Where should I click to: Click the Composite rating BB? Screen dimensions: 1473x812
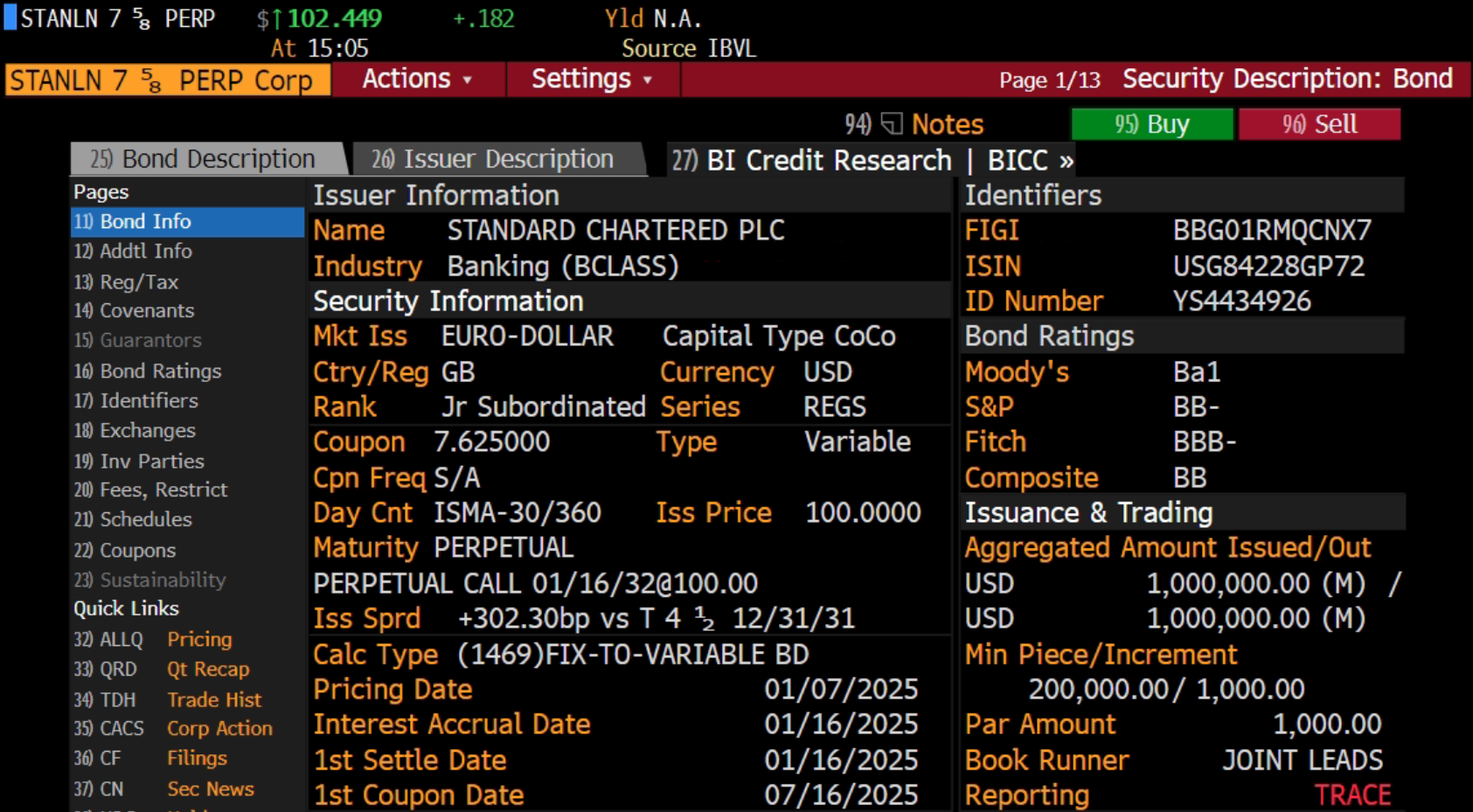point(1190,477)
